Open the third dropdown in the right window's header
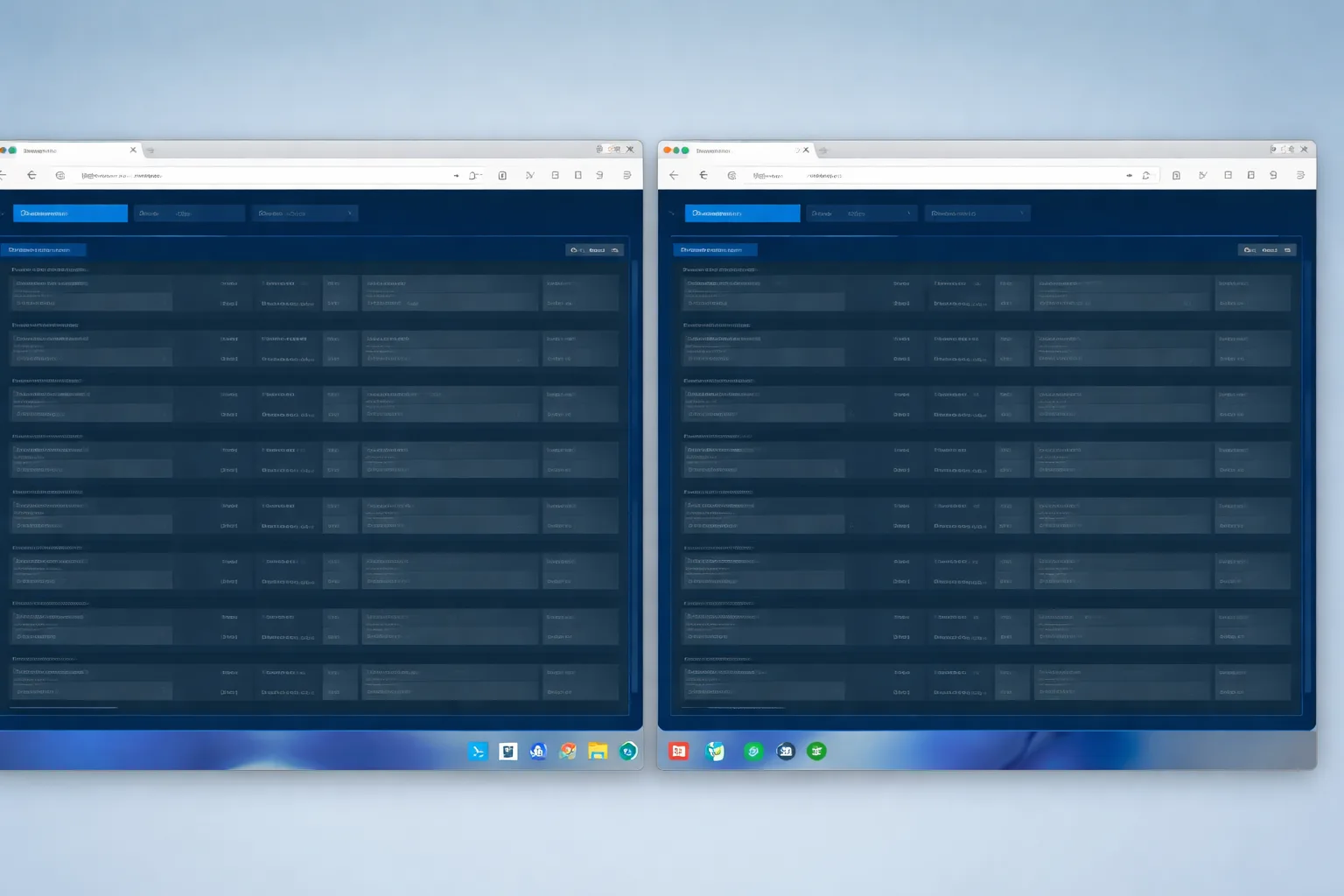This screenshot has height=896, width=1344. [977, 213]
